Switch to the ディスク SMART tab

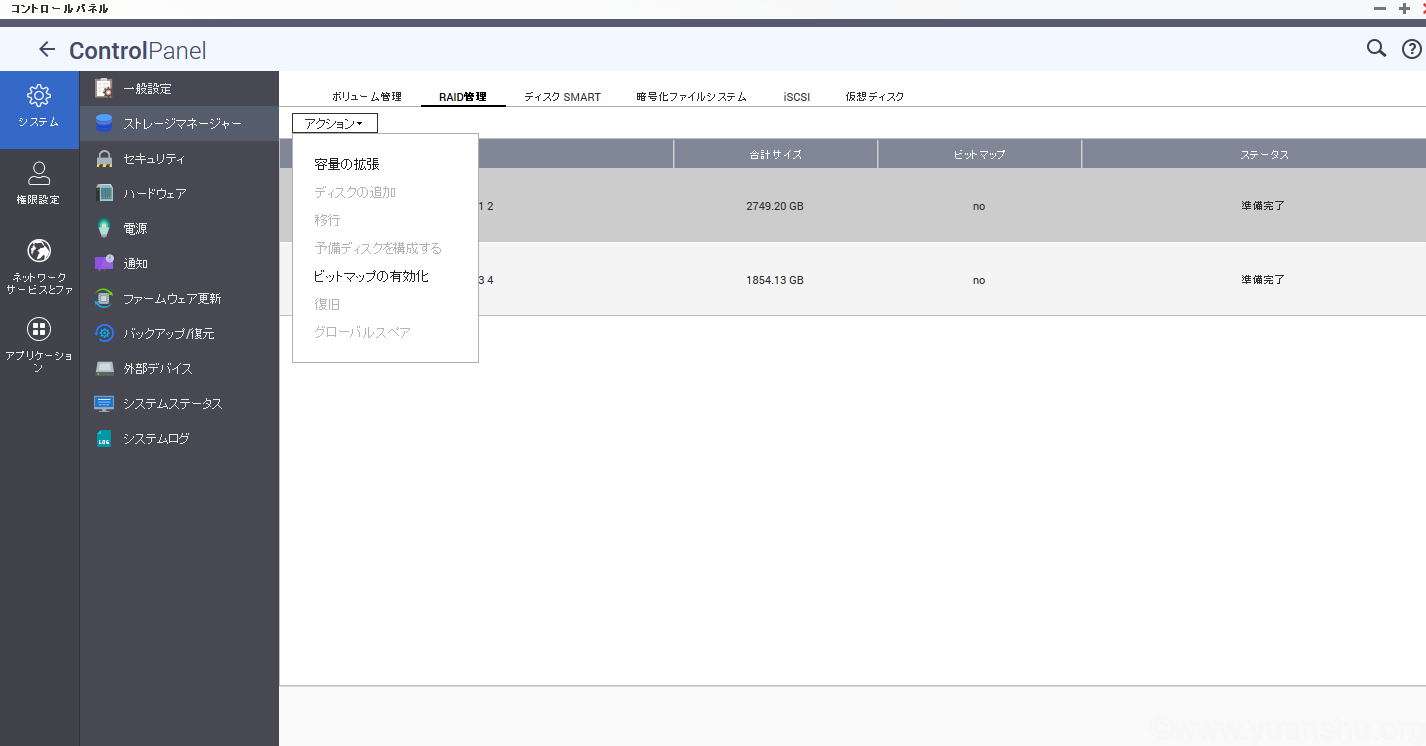pyautogui.click(x=563, y=97)
